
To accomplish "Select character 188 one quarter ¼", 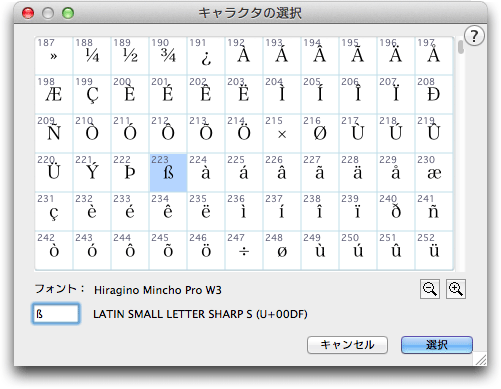I will [92, 56].
